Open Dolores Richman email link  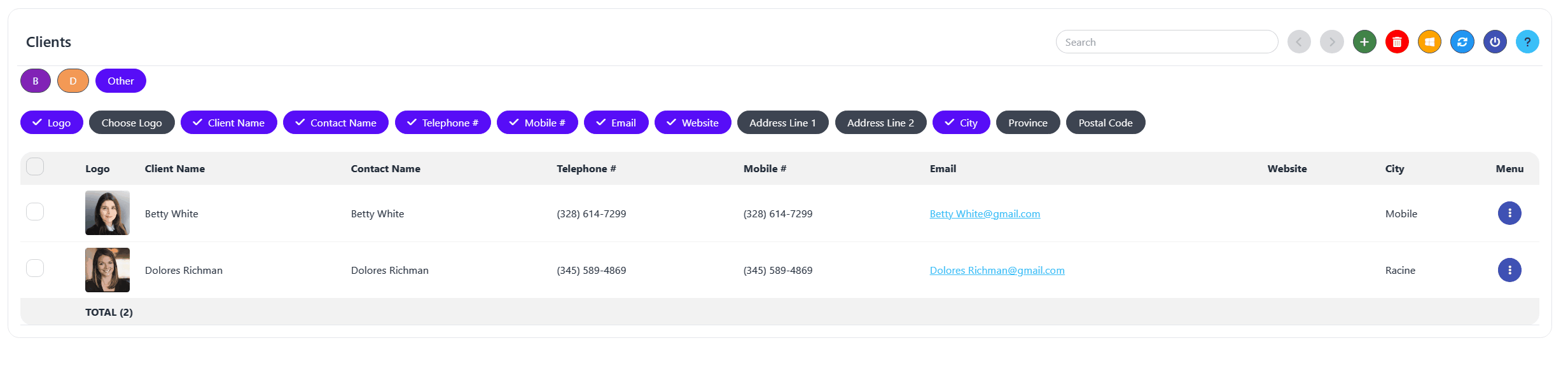[997, 271]
